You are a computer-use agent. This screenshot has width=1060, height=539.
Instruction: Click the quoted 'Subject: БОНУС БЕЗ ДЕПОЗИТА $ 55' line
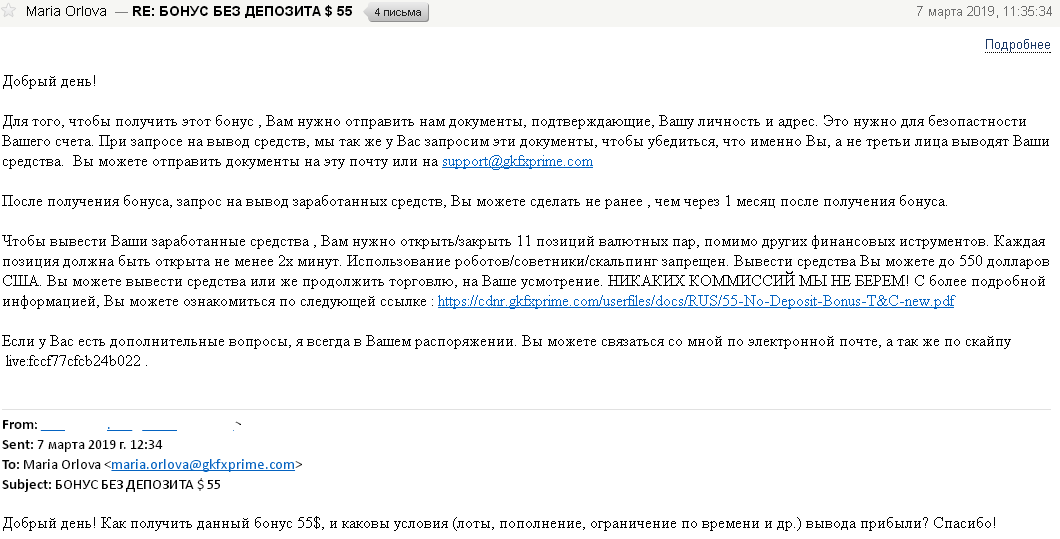pyautogui.click(x=111, y=485)
